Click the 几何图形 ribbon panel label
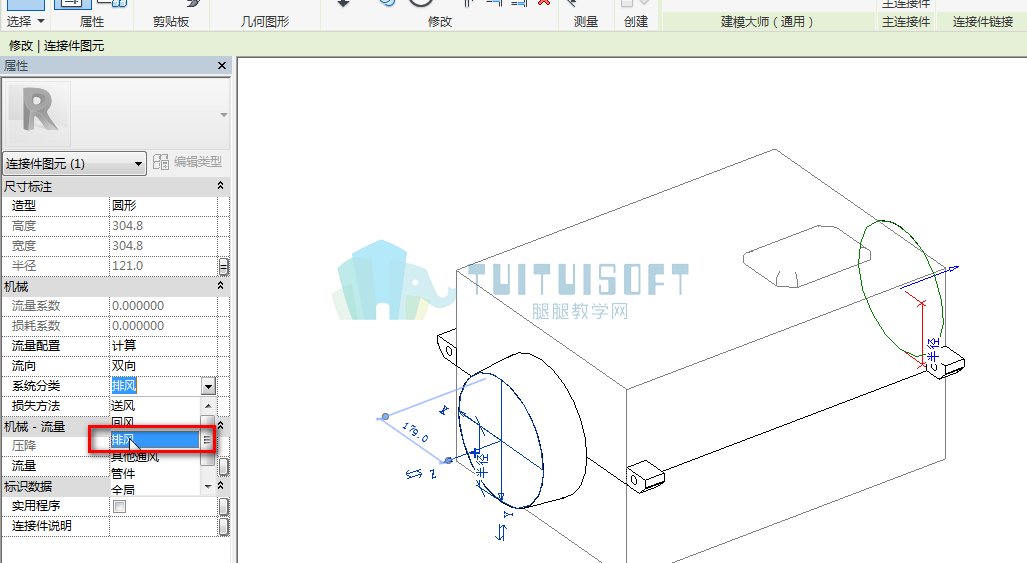The image size is (1027, 563). pyautogui.click(x=265, y=22)
